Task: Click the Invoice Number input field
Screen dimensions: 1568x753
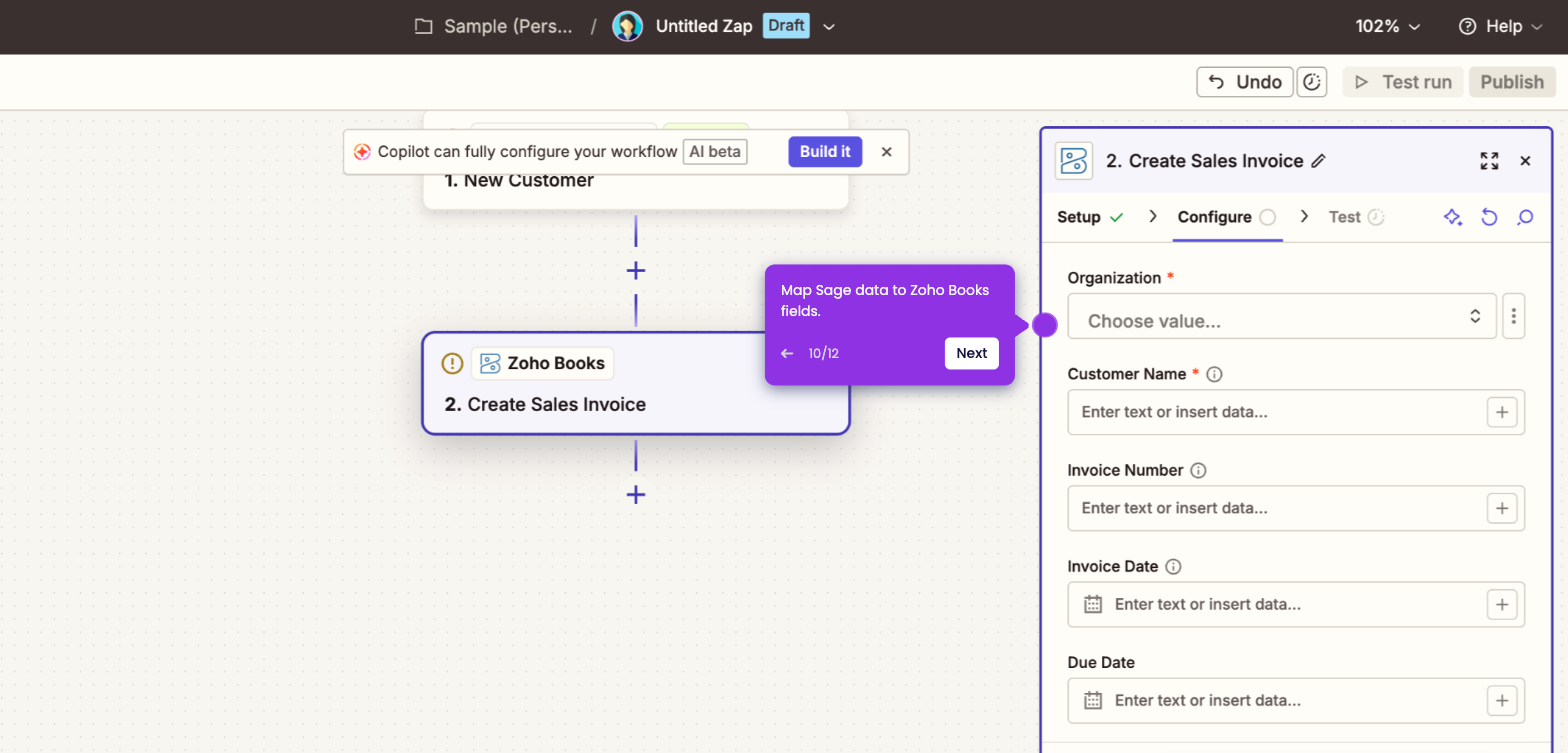Action: 1296,508
